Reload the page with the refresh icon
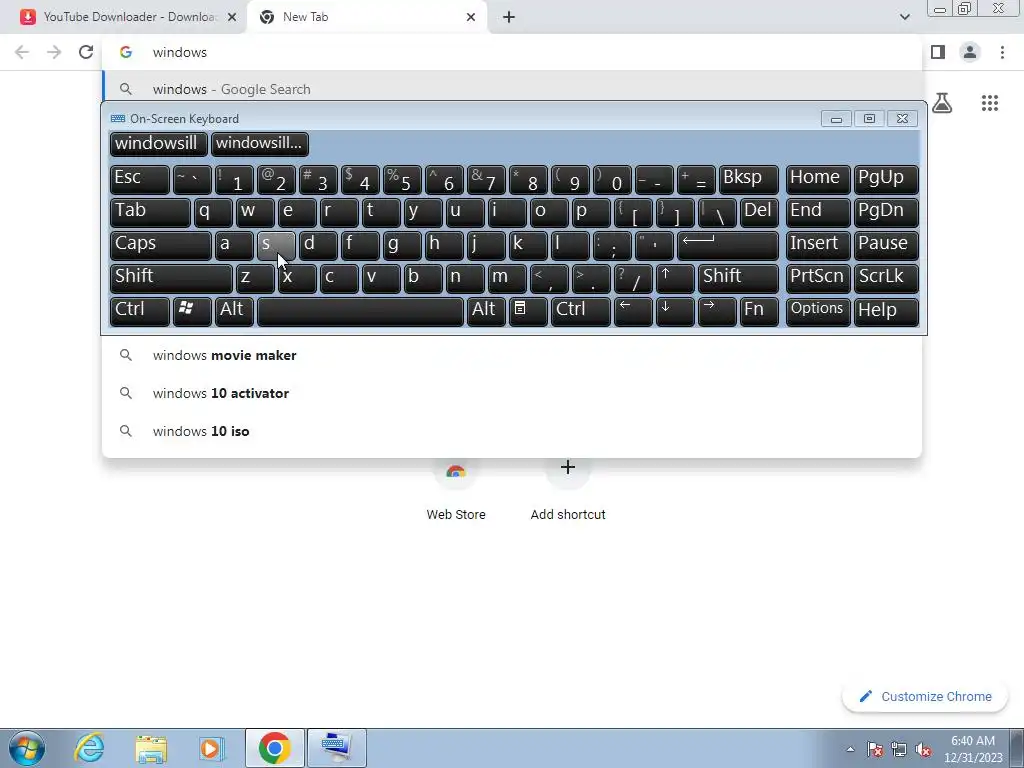The image size is (1024, 768). pyautogui.click(x=86, y=52)
